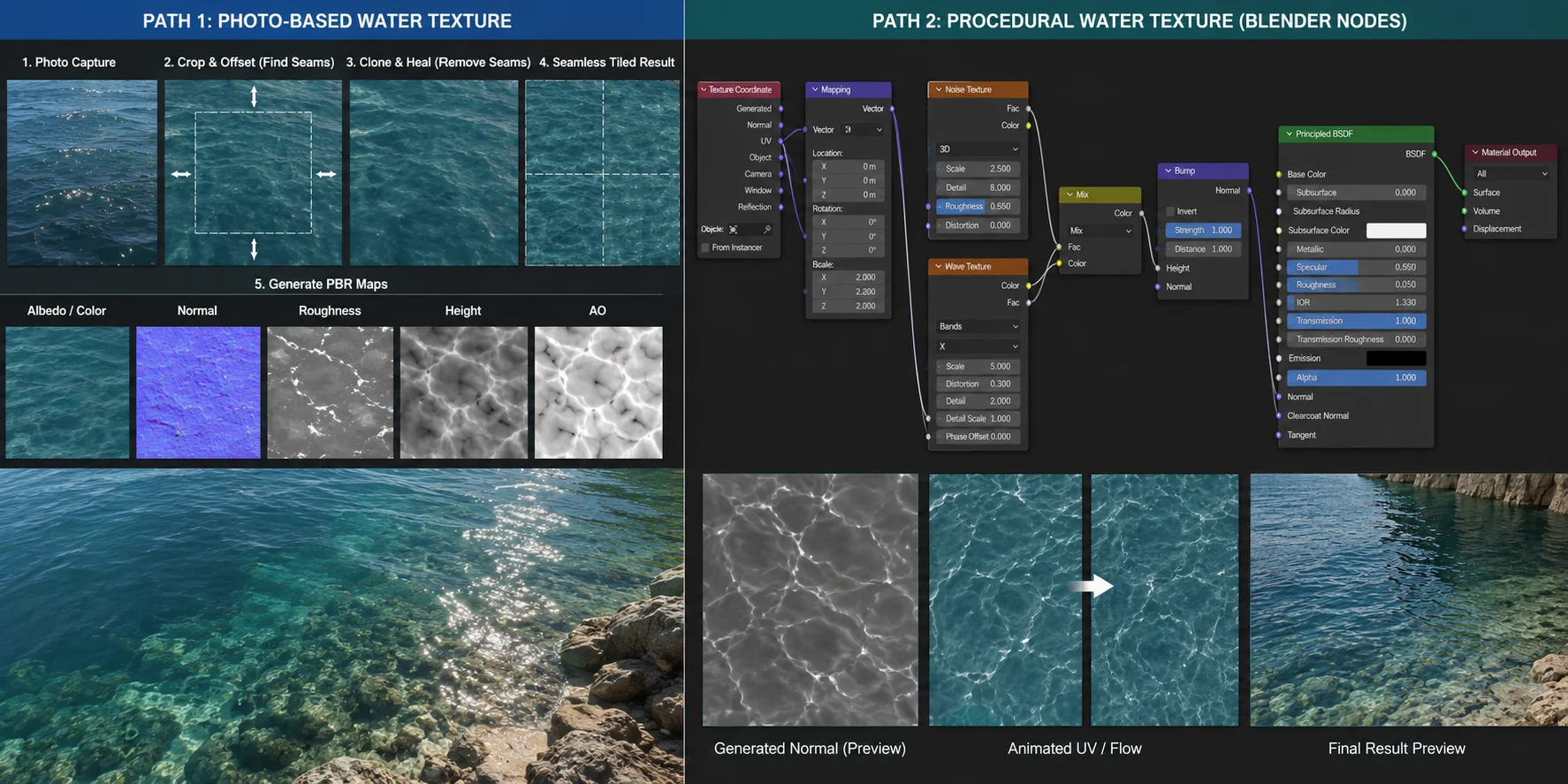
Task: Select the purple Normal map thumbnail
Action: coord(198,392)
